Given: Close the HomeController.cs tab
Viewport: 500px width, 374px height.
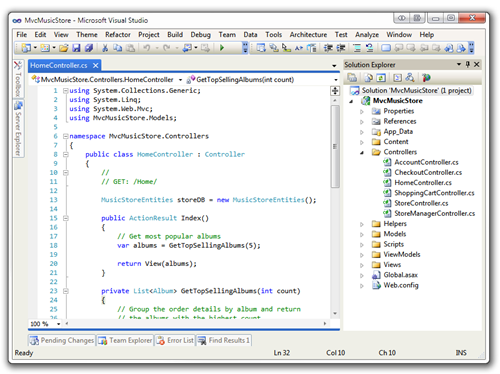Looking at the screenshot, I should (x=96, y=65).
